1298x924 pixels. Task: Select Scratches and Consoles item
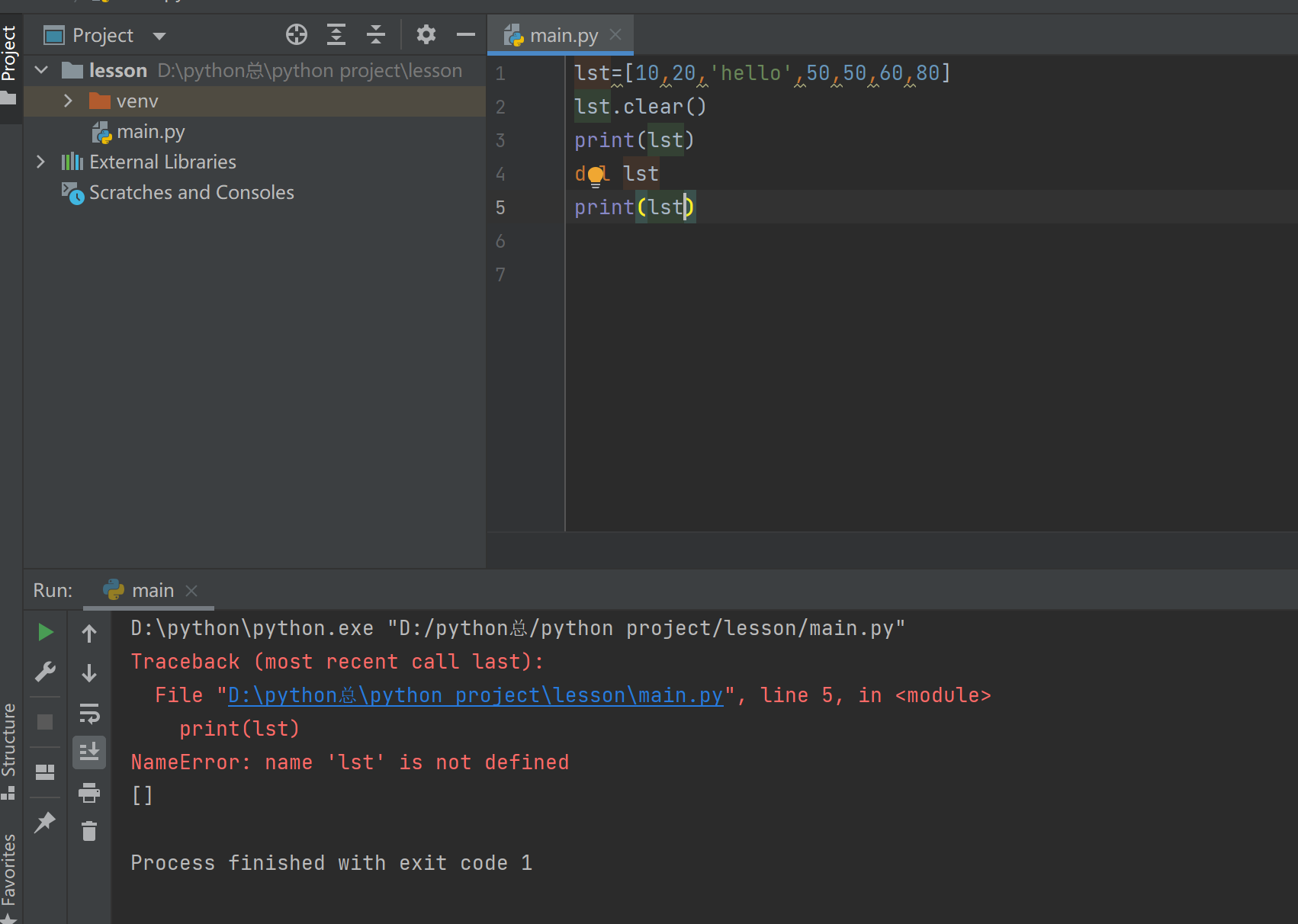191,192
